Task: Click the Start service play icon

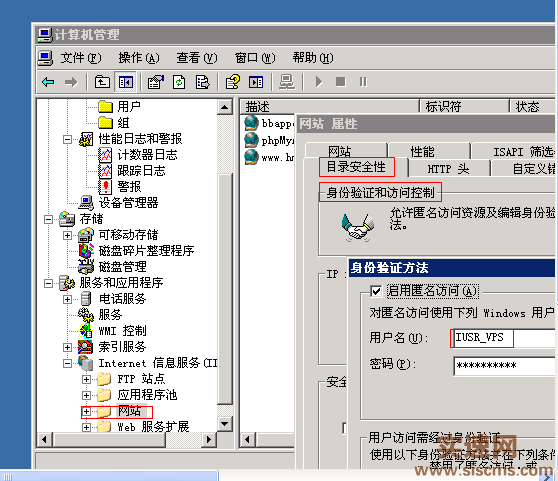Action: (319, 82)
